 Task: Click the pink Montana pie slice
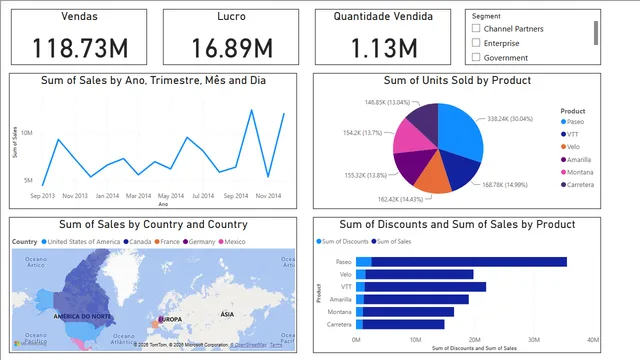click(411, 137)
